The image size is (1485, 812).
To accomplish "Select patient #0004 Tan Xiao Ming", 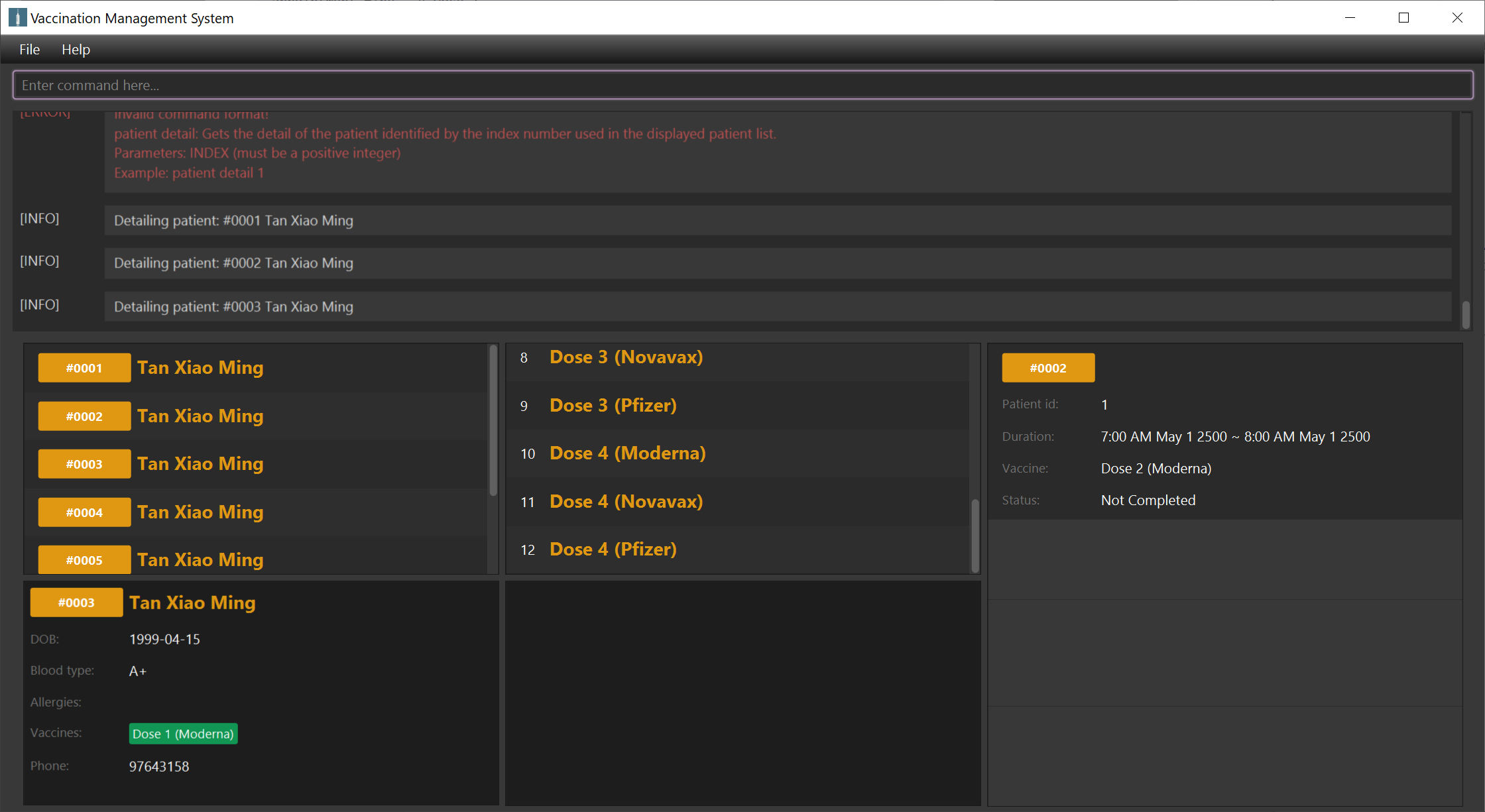I will tap(200, 512).
